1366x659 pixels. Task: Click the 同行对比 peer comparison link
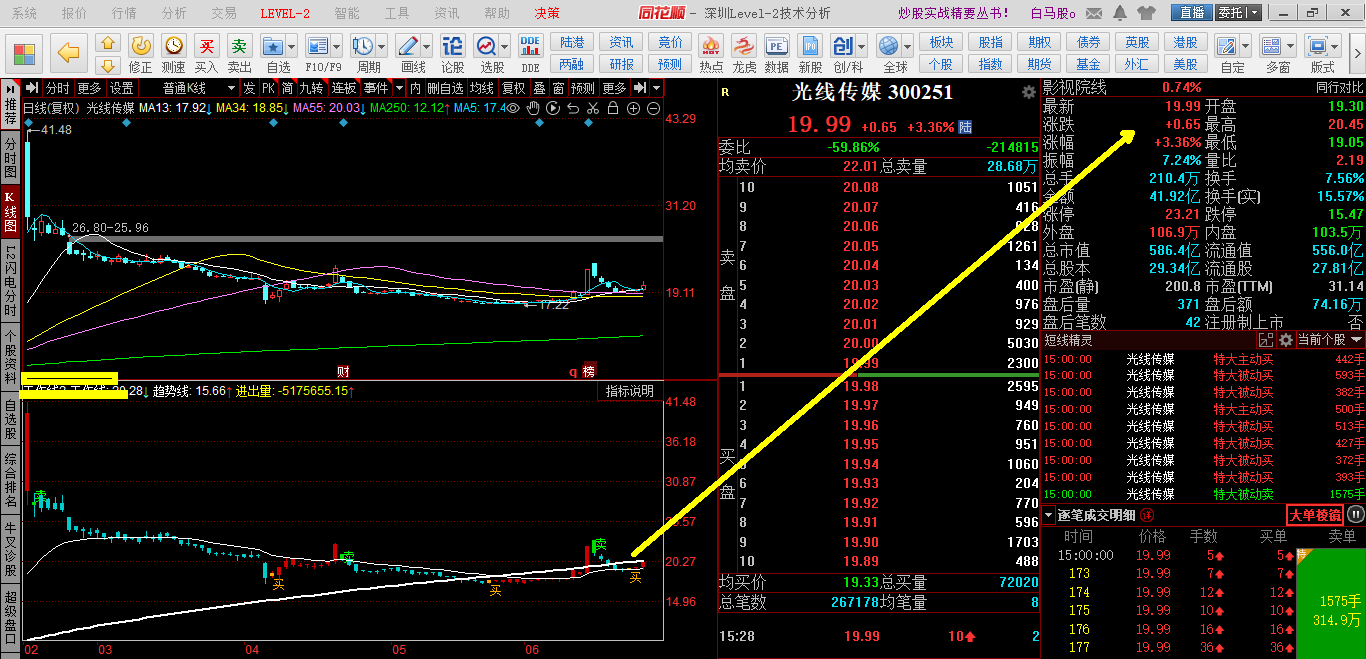(1339, 88)
